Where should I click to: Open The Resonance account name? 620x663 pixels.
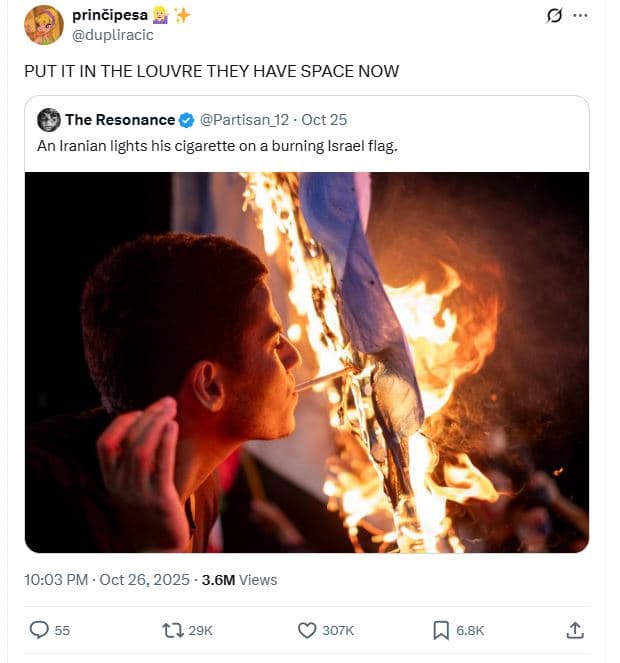pos(120,120)
